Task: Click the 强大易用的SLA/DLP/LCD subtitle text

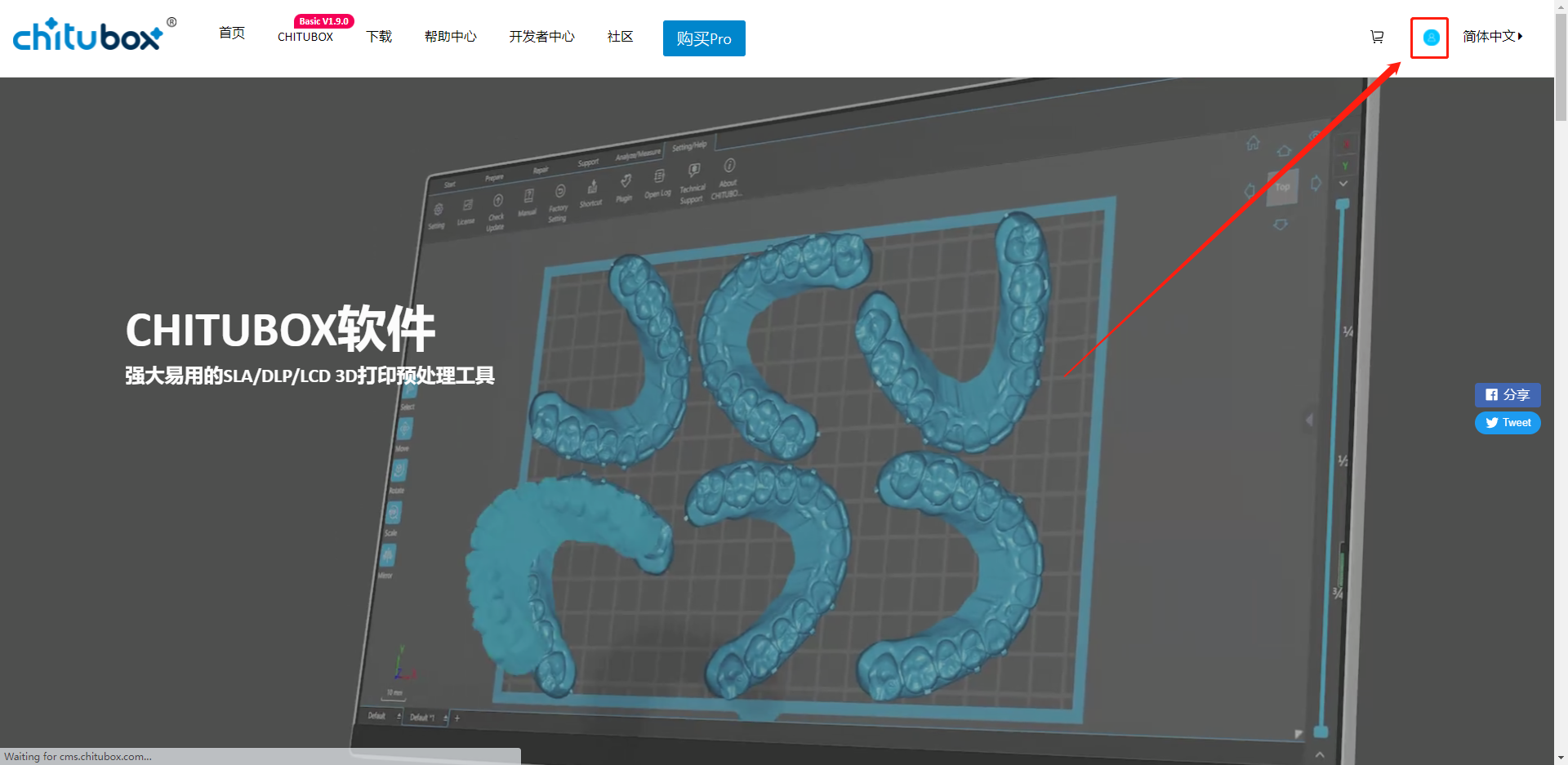Action: [310, 376]
